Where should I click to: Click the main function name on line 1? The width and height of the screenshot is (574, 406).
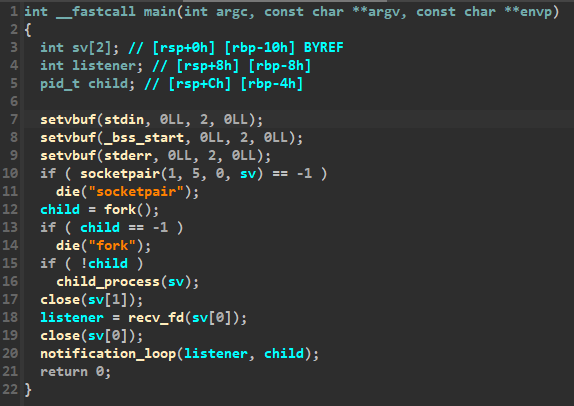pos(160,12)
